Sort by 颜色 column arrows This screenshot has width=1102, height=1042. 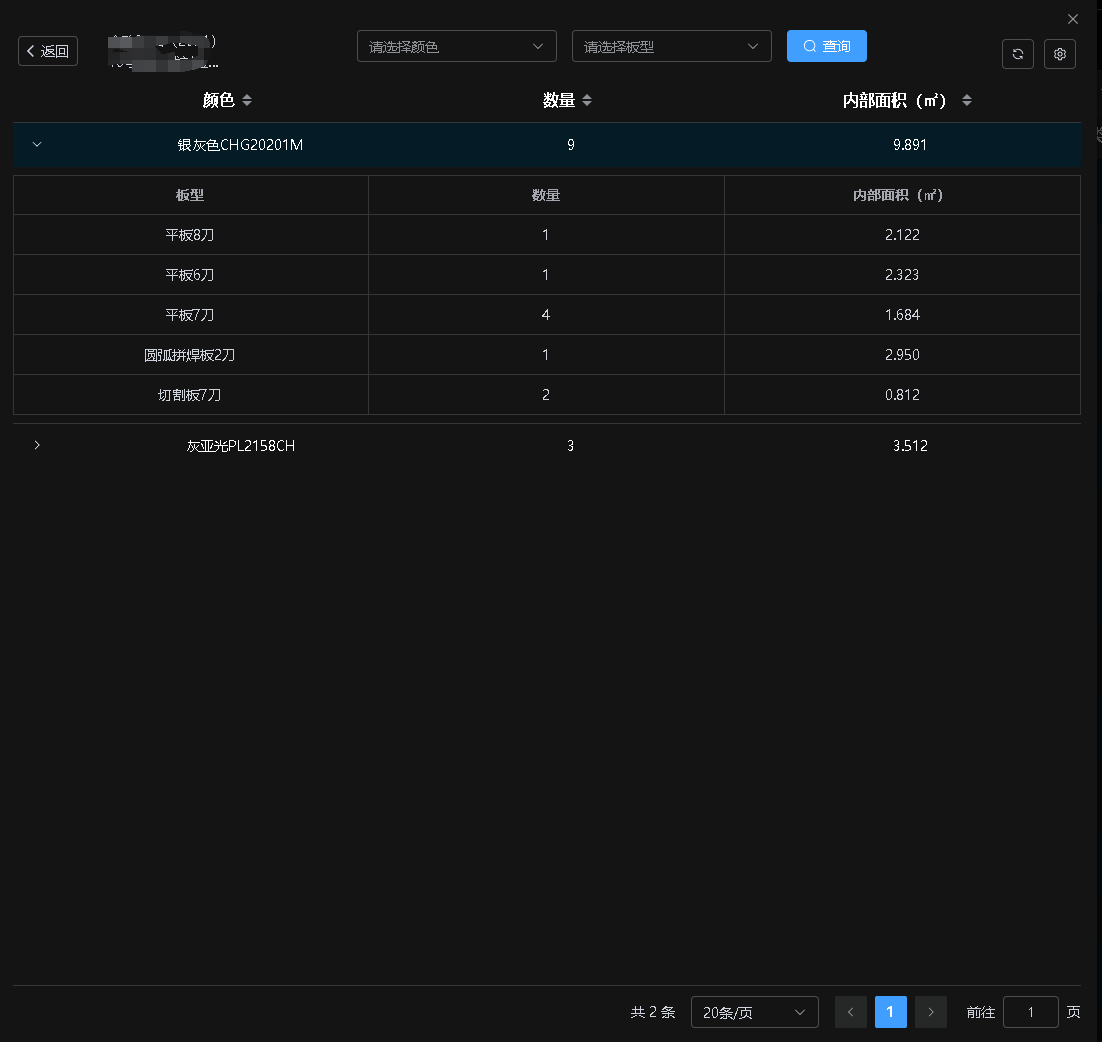pyautogui.click(x=247, y=100)
